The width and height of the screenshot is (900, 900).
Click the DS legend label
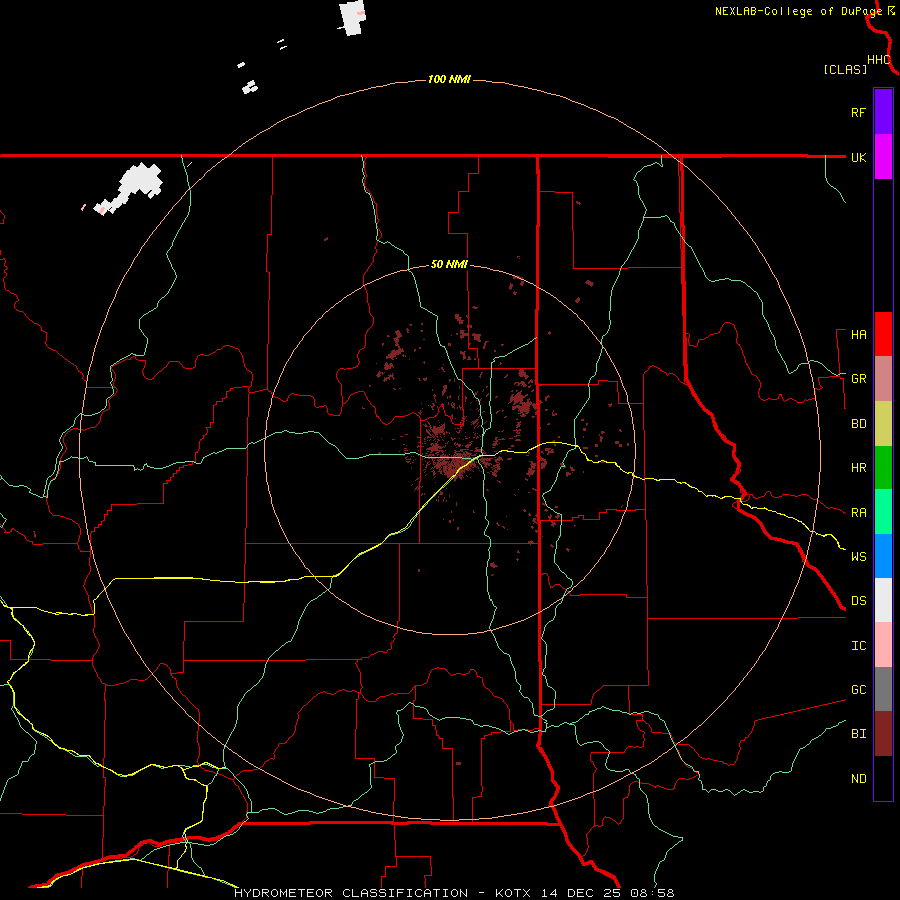(858, 601)
